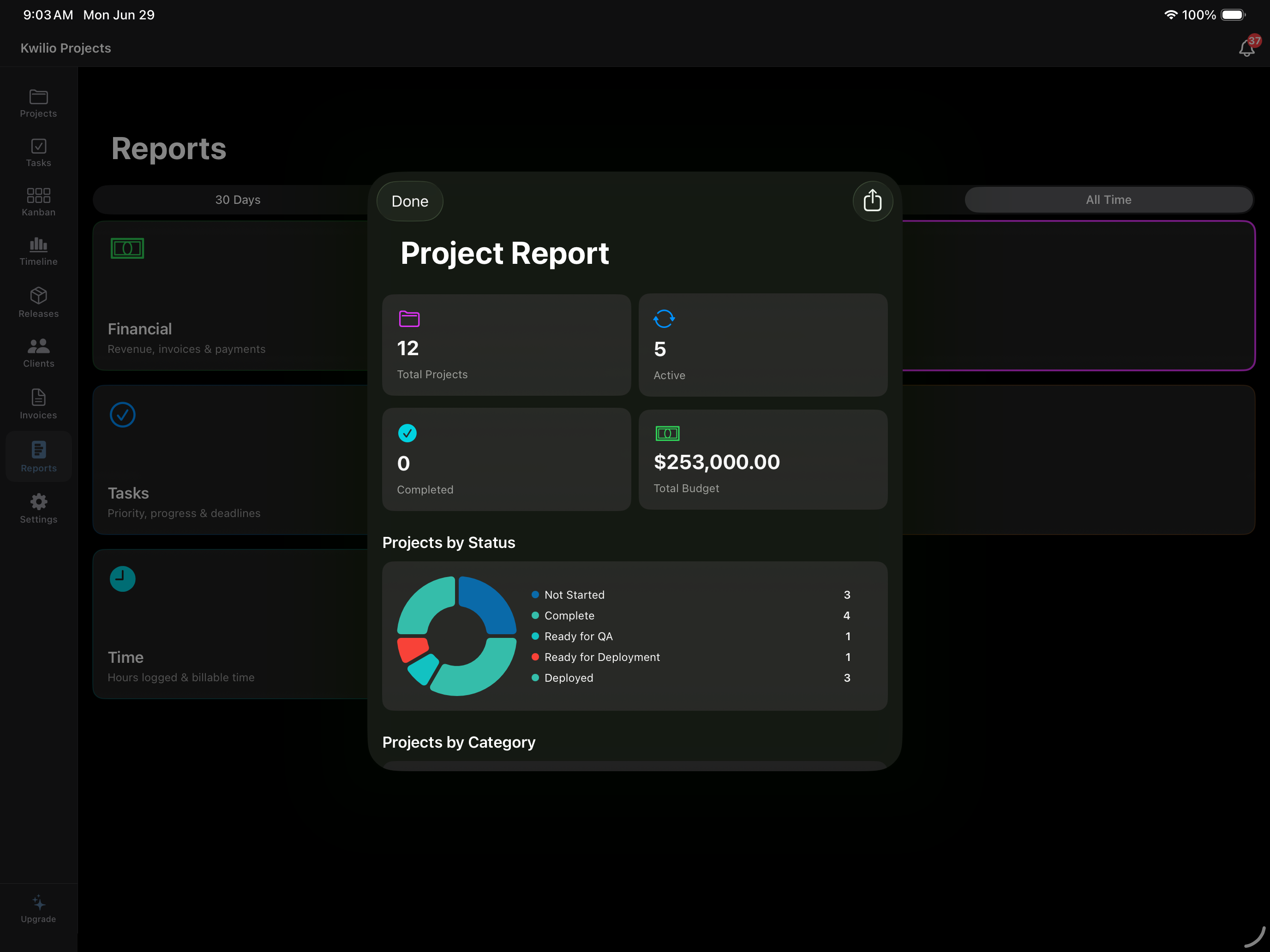Image resolution: width=1270 pixels, height=952 pixels.
Task: Select the Complete legend row
Action: (x=691, y=615)
